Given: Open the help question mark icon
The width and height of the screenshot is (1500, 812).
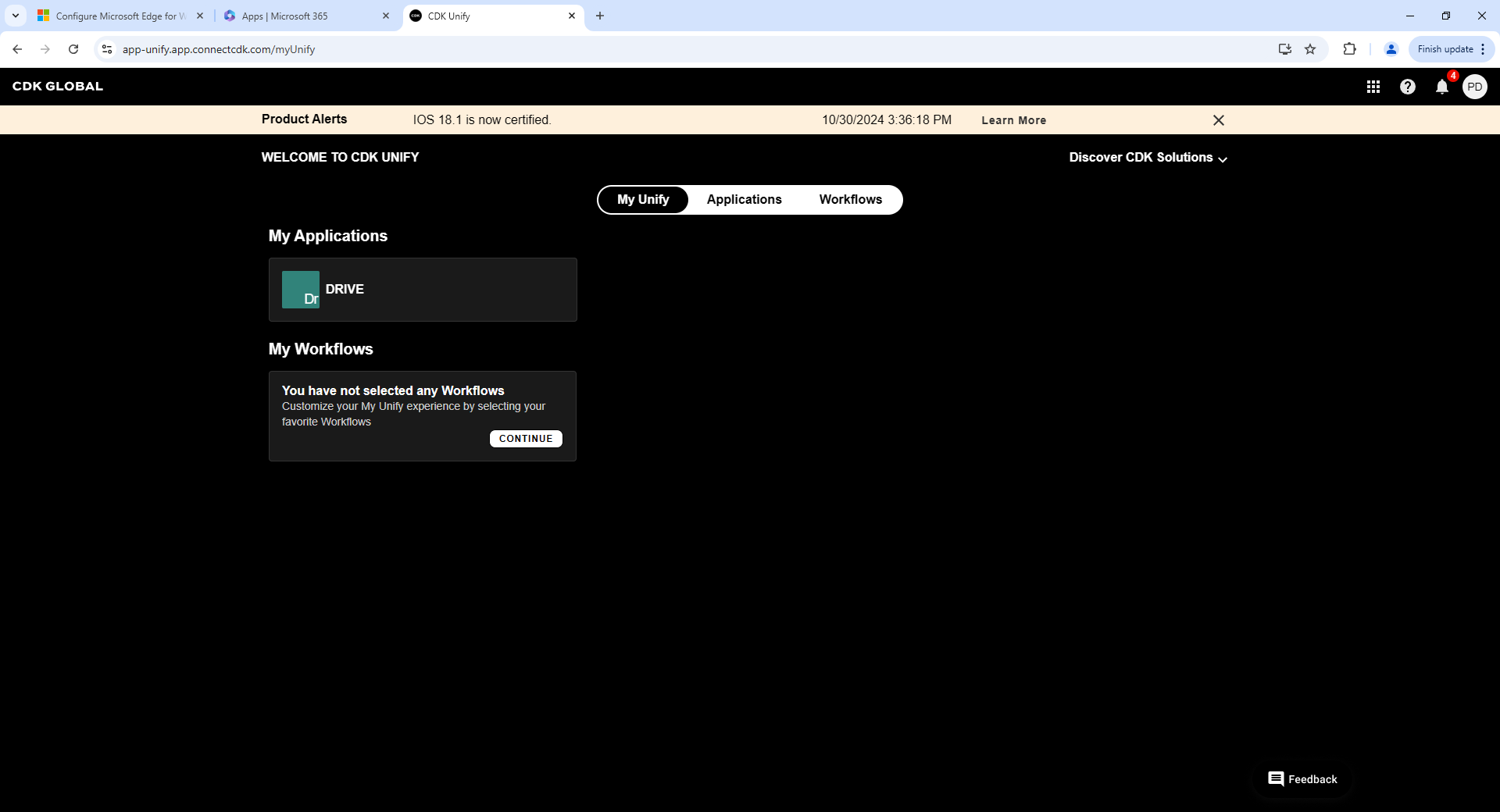Looking at the screenshot, I should [1407, 87].
